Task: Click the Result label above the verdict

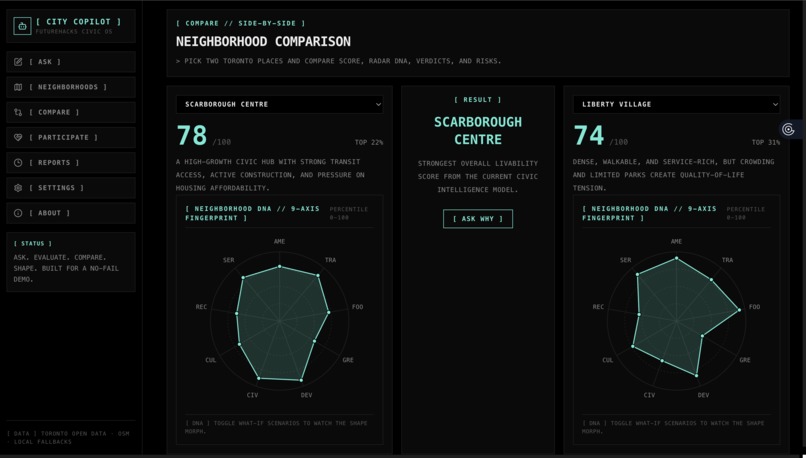Action: (478, 100)
